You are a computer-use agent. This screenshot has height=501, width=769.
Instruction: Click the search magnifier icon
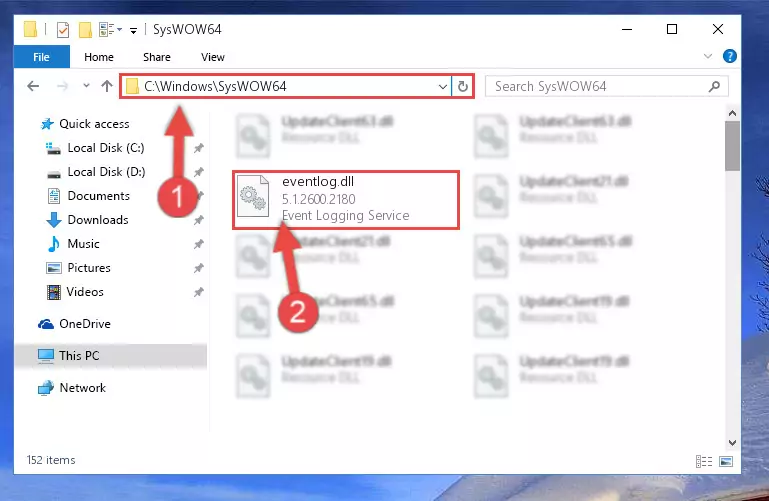point(714,87)
